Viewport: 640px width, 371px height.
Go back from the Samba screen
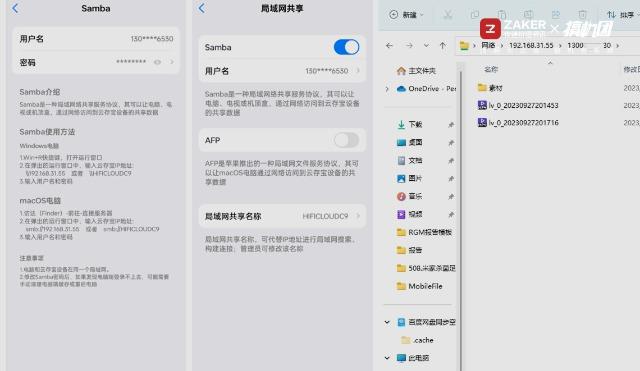[15, 8]
